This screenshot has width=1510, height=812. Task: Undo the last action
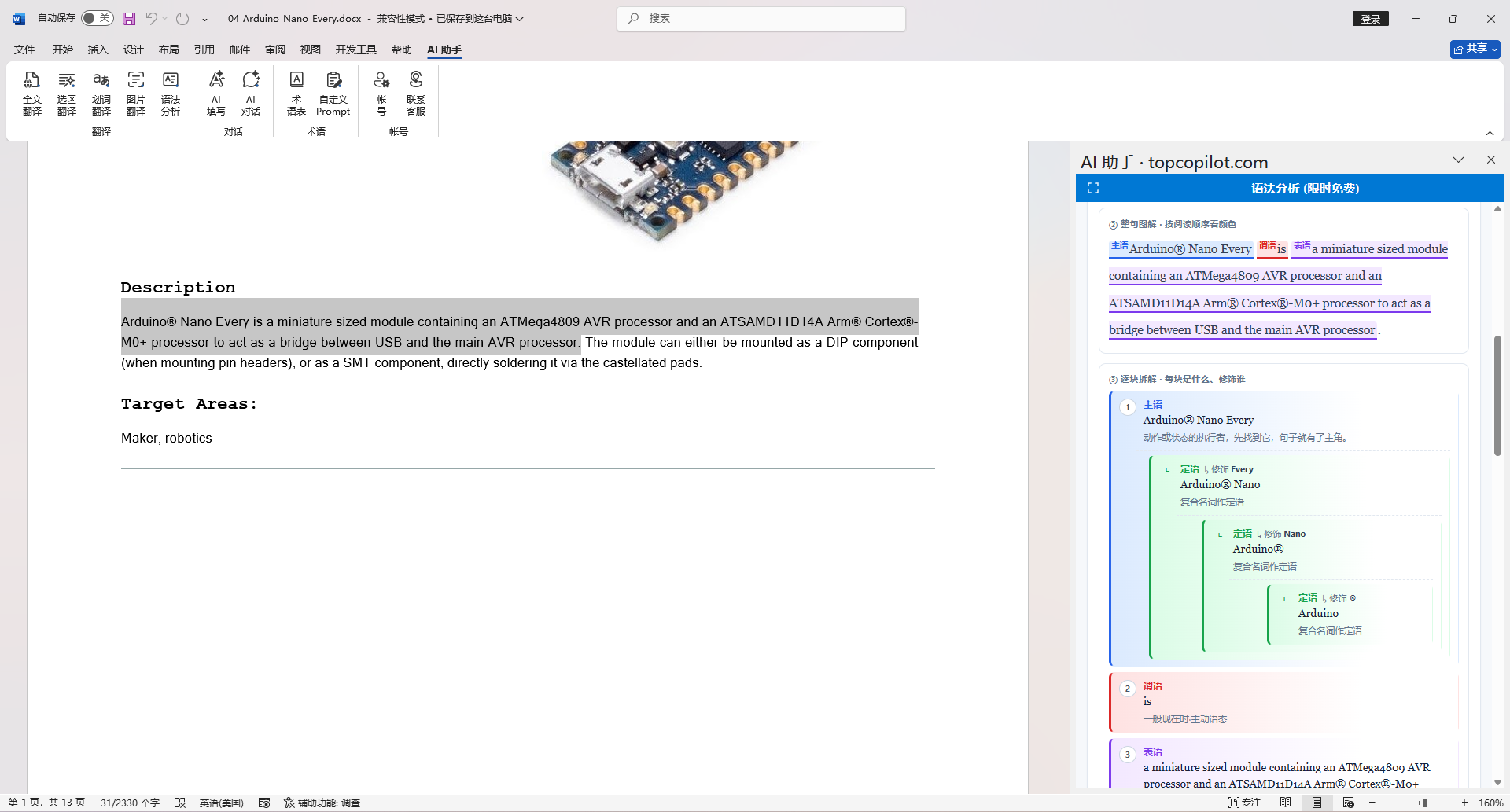(x=151, y=18)
